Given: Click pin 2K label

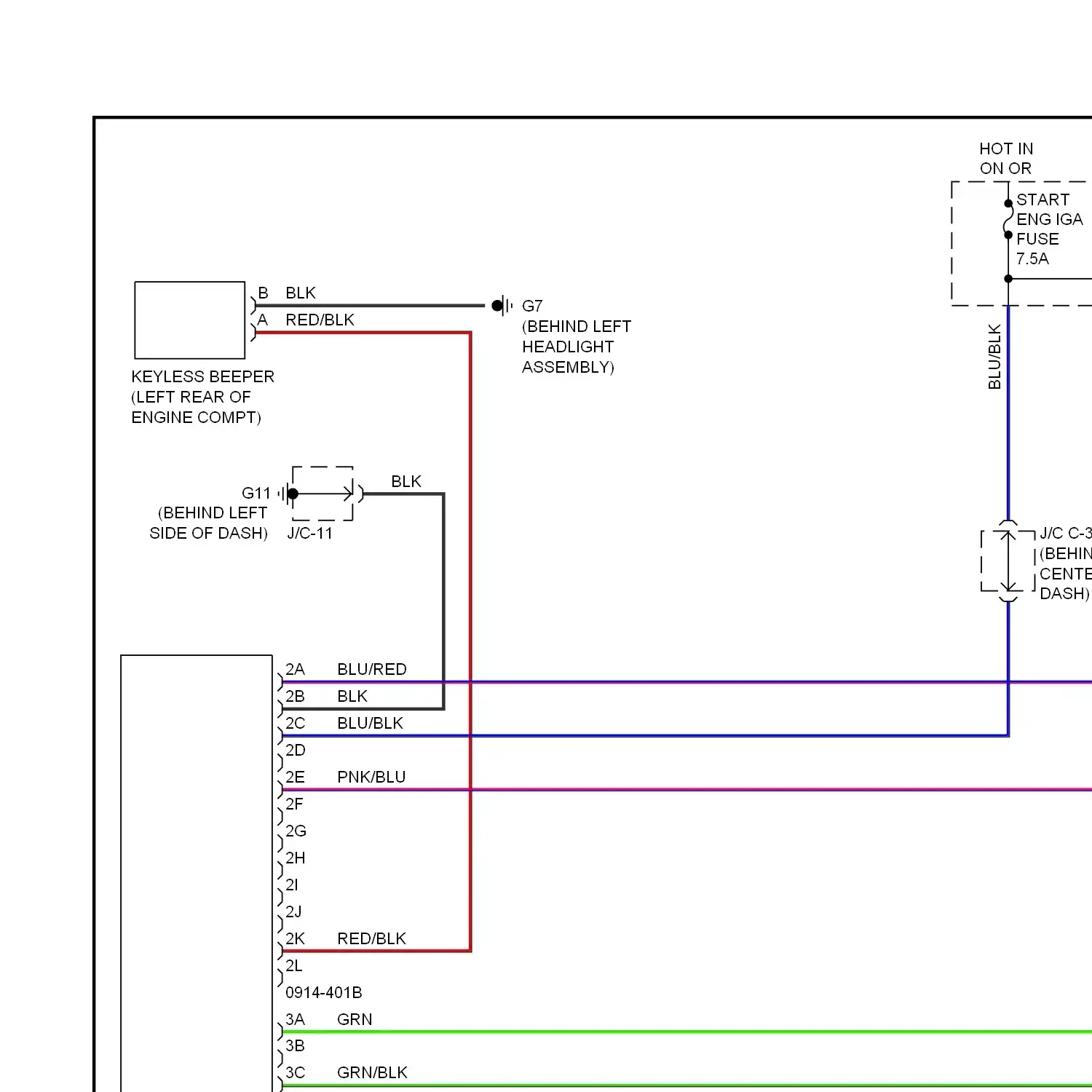Looking at the screenshot, I should pos(295,938).
